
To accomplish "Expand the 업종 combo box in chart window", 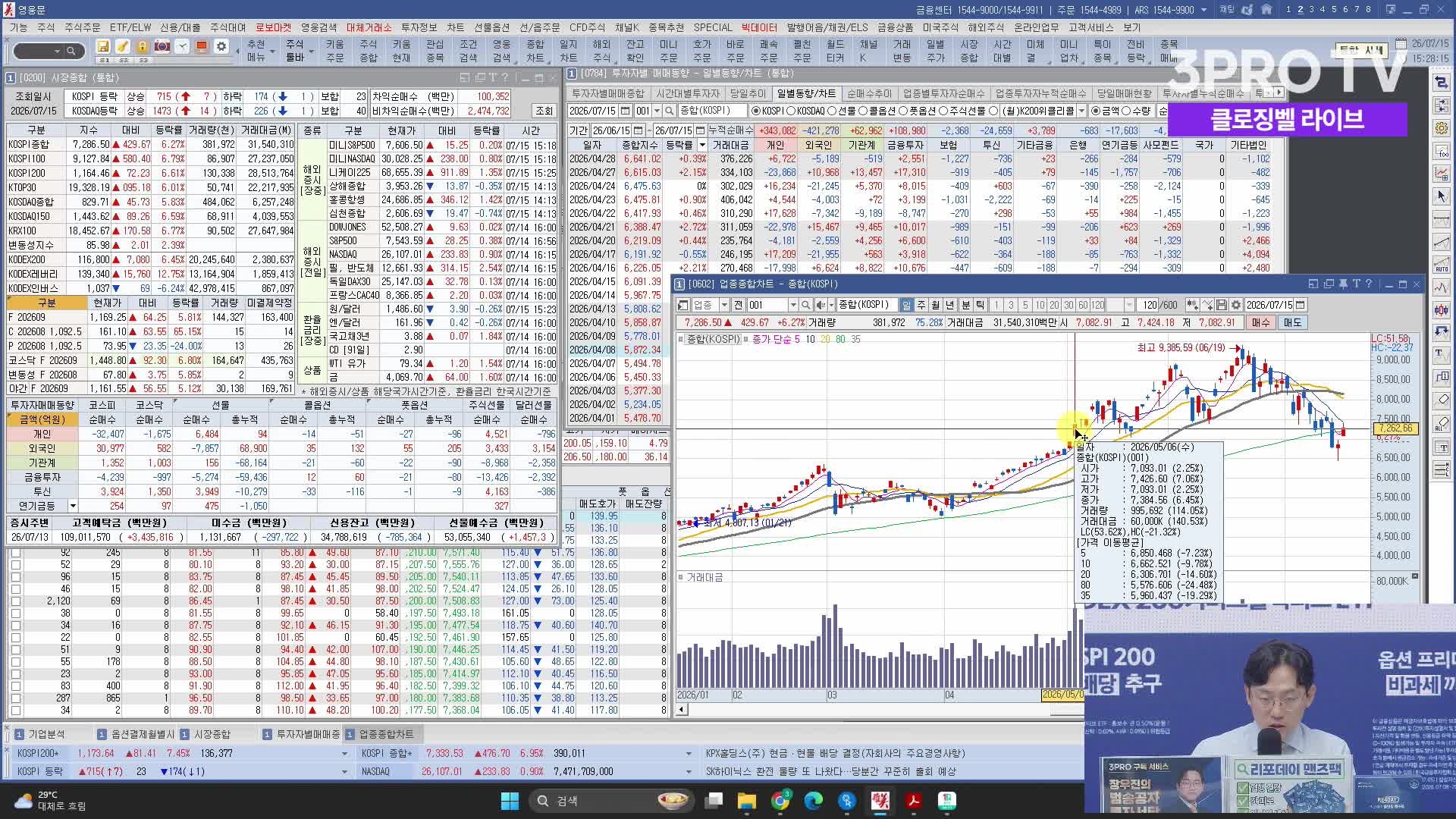I will pyautogui.click(x=723, y=305).
